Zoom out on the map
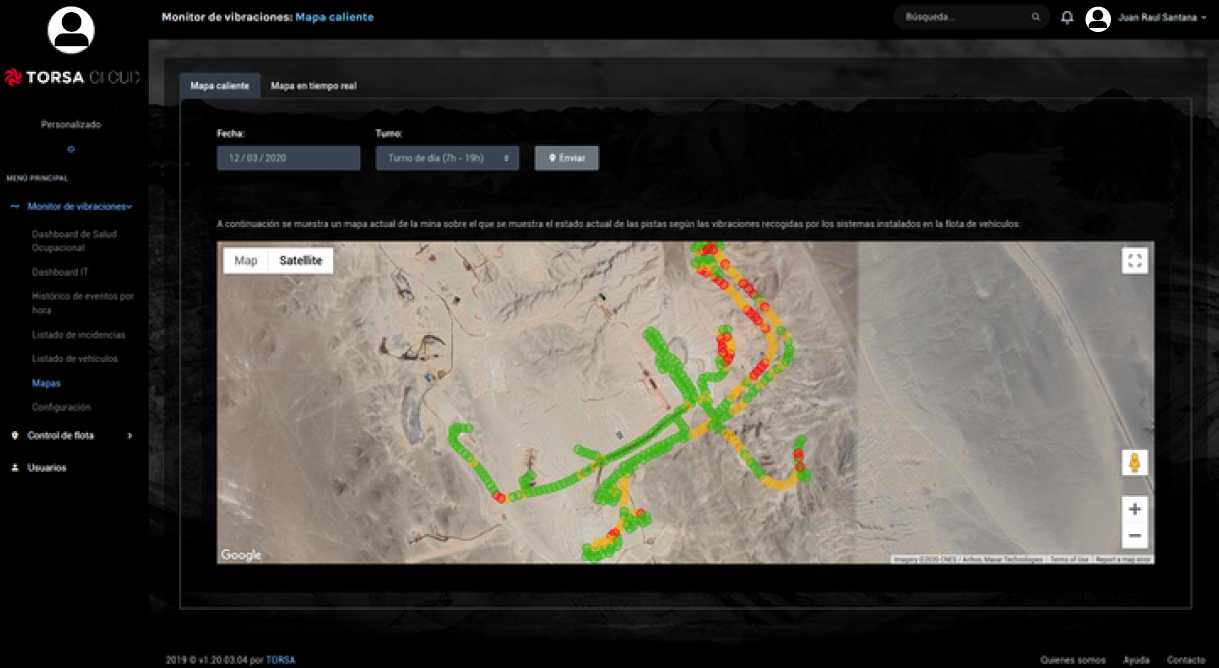The height and width of the screenshot is (668, 1219). [1134, 537]
